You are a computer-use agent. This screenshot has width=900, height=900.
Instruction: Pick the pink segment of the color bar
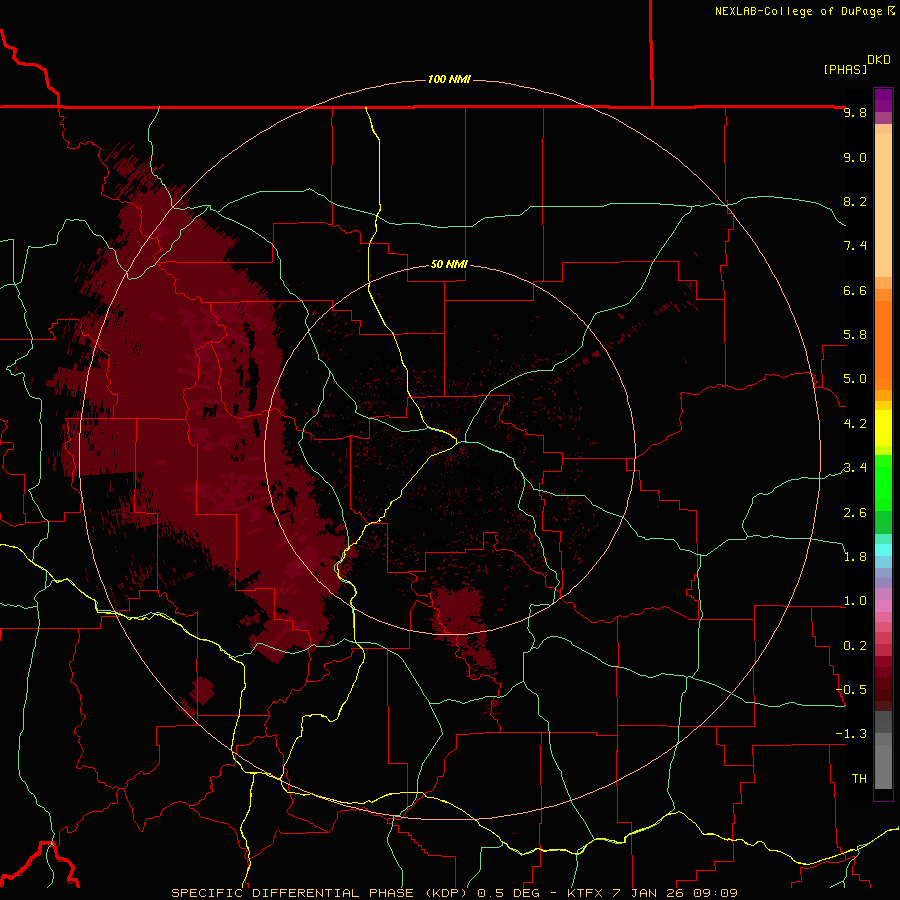point(883,606)
